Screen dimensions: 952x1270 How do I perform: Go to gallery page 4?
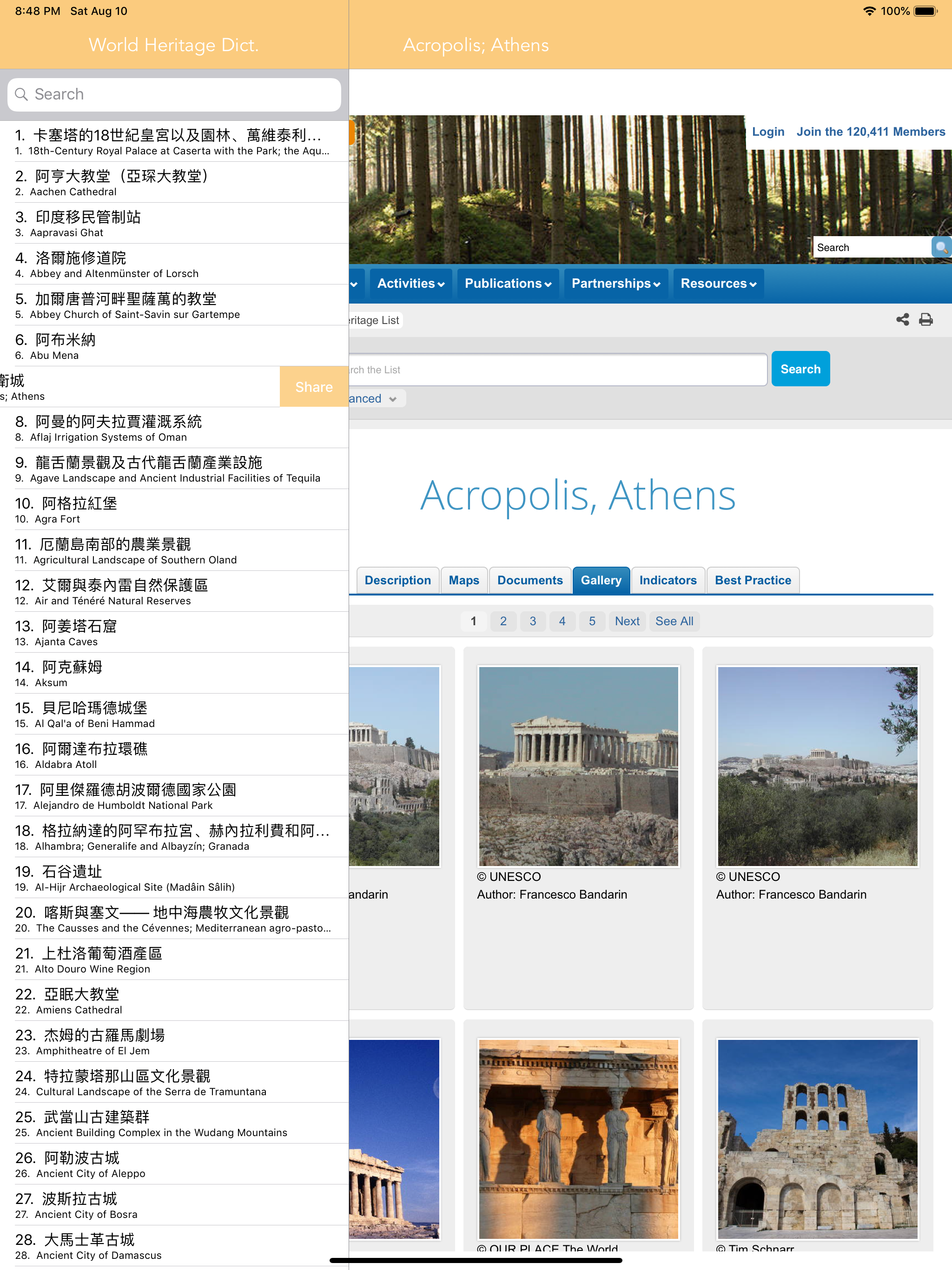coord(562,621)
